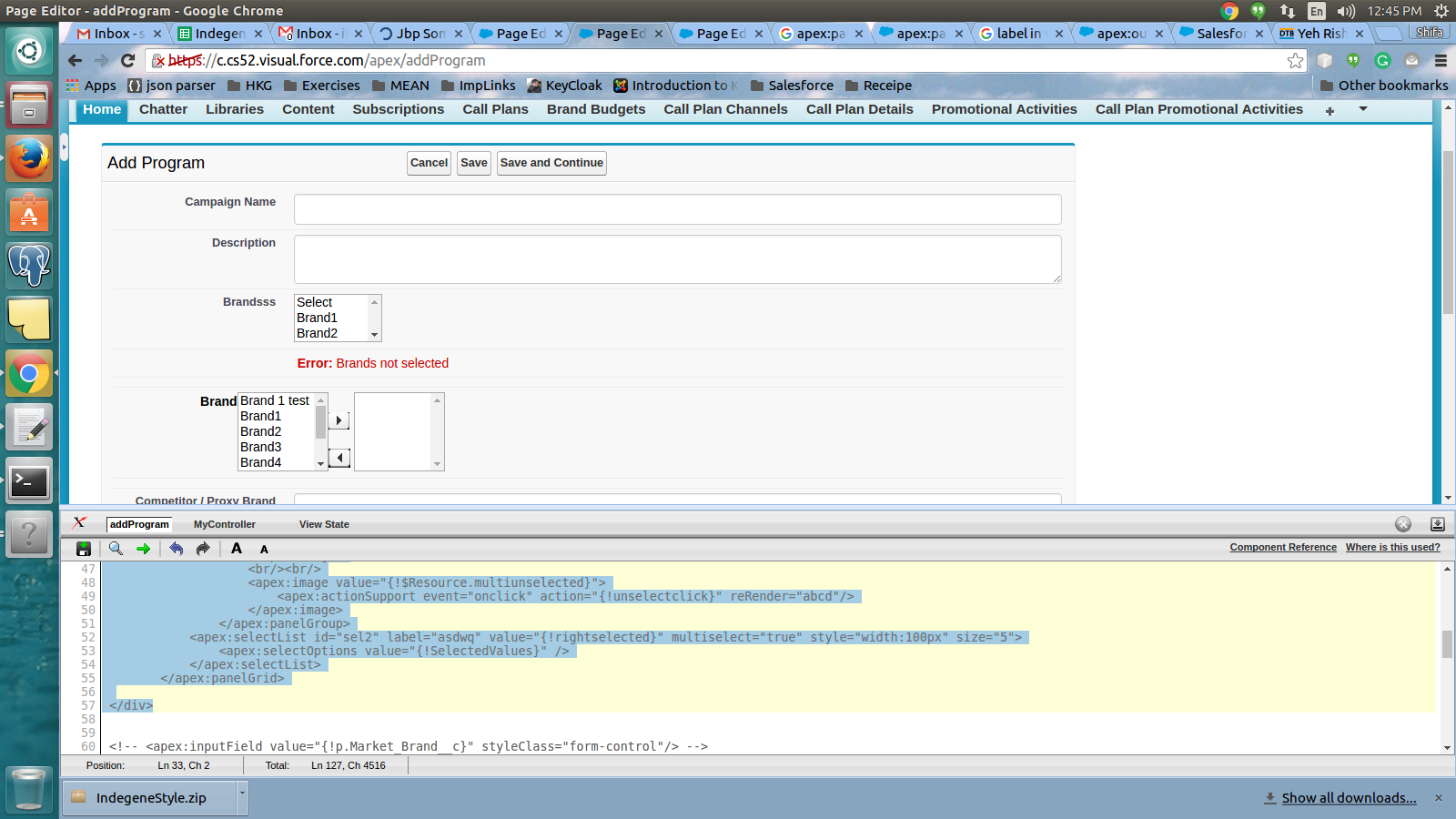Open the Component Reference link
The image size is (1456, 819).
coord(1282,547)
